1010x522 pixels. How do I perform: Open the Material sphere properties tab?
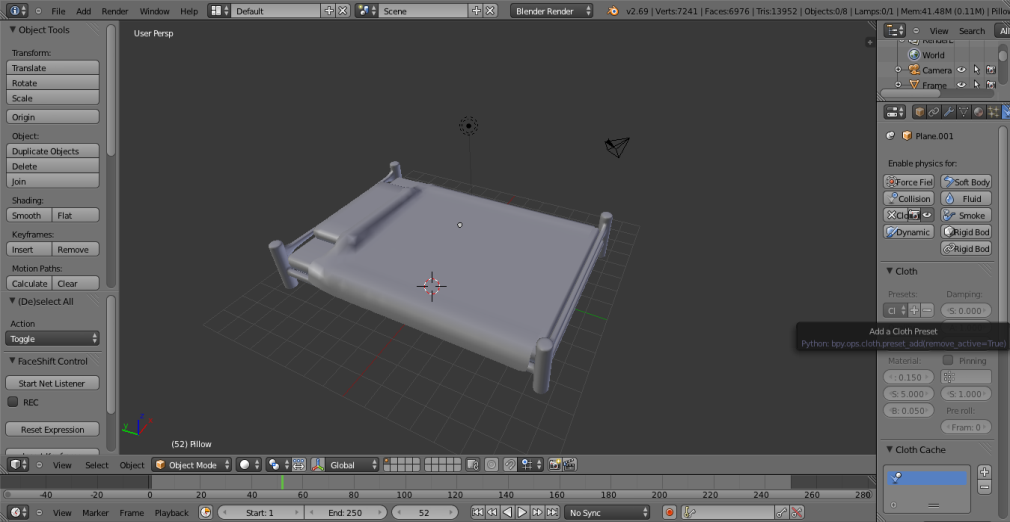coord(978,111)
